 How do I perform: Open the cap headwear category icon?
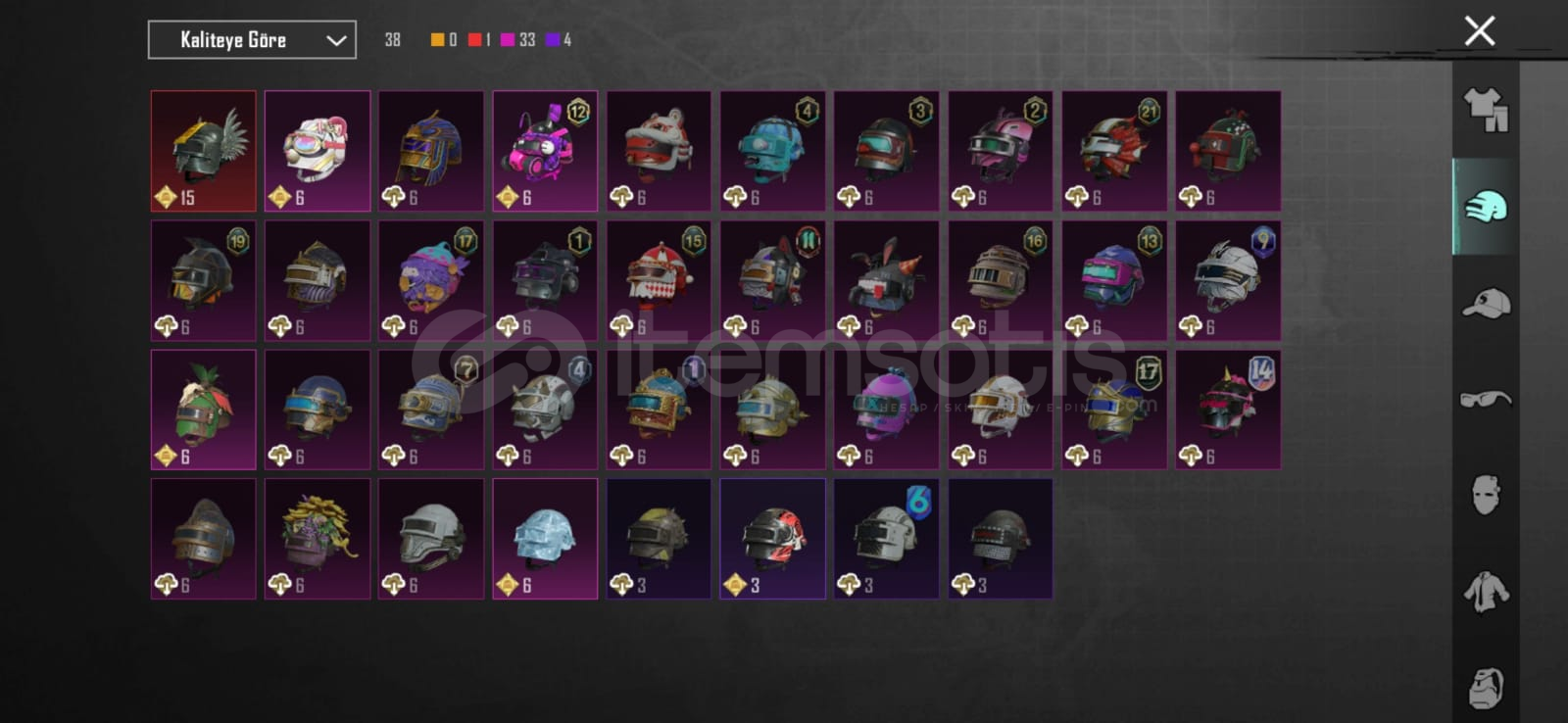[1486, 303]
